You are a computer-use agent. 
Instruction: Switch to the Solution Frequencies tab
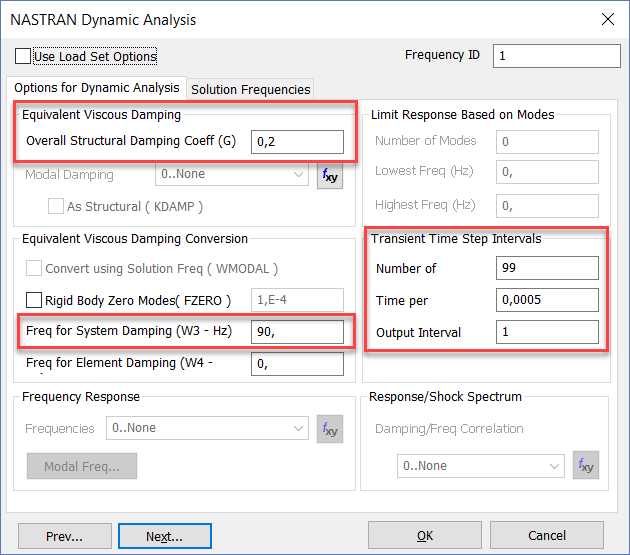point(251,89)
